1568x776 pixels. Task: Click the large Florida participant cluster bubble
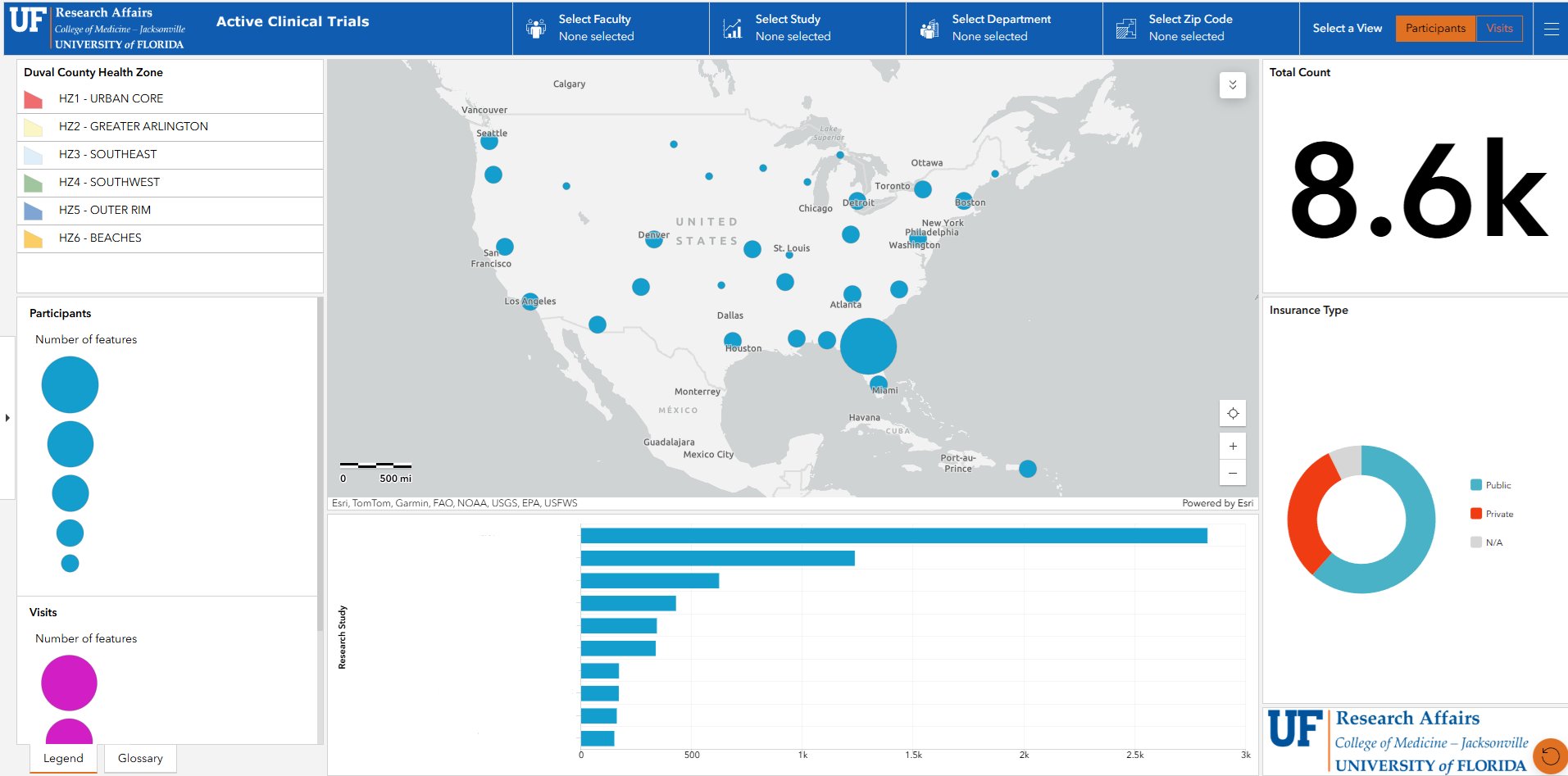[x=868, y=346]
